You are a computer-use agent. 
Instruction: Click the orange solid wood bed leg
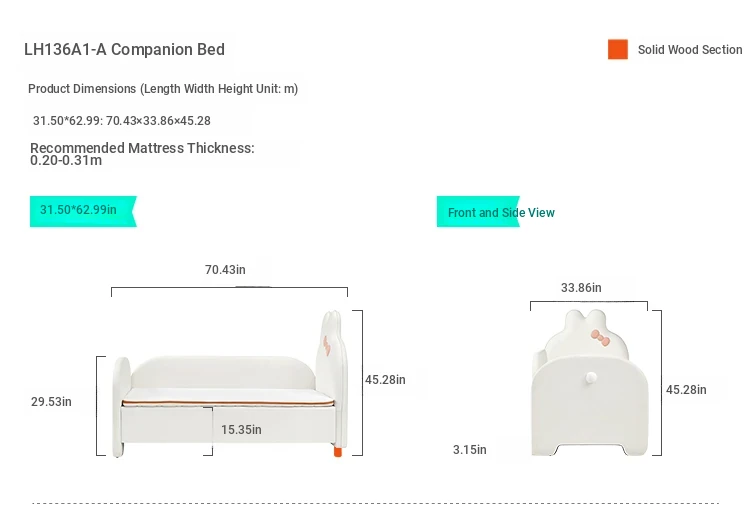point(338,452)
